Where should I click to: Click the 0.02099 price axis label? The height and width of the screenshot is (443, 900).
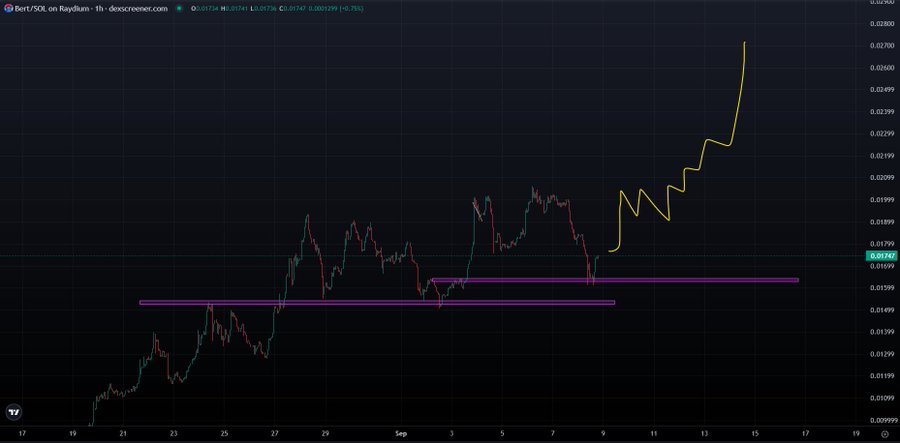883,177
